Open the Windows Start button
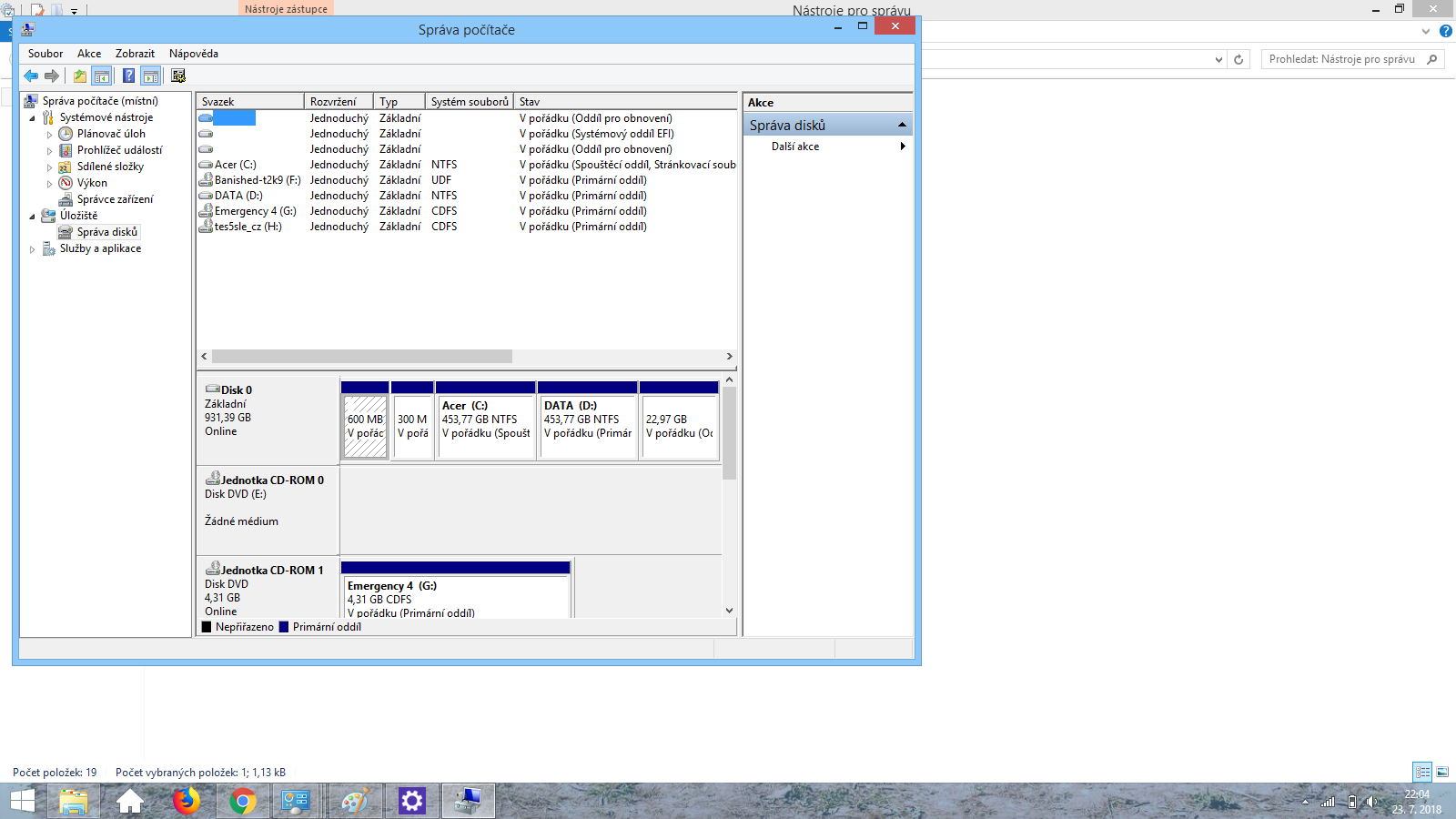Screen dimensions: 1456x819 tap(22, 801)
